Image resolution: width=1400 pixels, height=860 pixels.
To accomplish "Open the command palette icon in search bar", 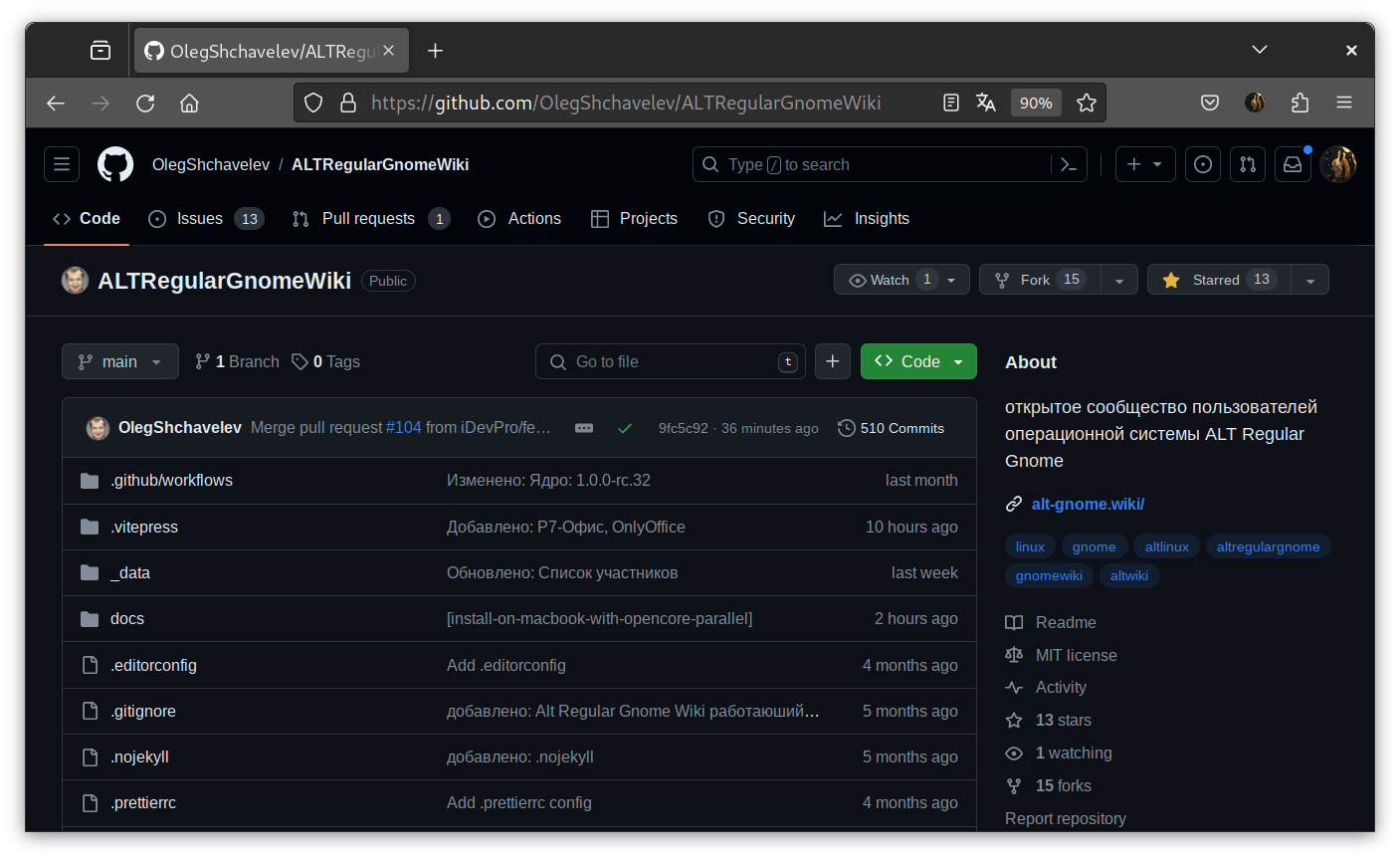I will coord(1069,164).
